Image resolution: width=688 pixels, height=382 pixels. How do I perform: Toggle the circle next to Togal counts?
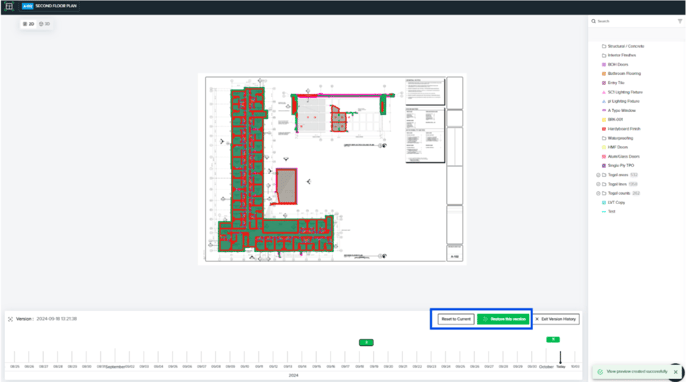(x=598, y=193)
